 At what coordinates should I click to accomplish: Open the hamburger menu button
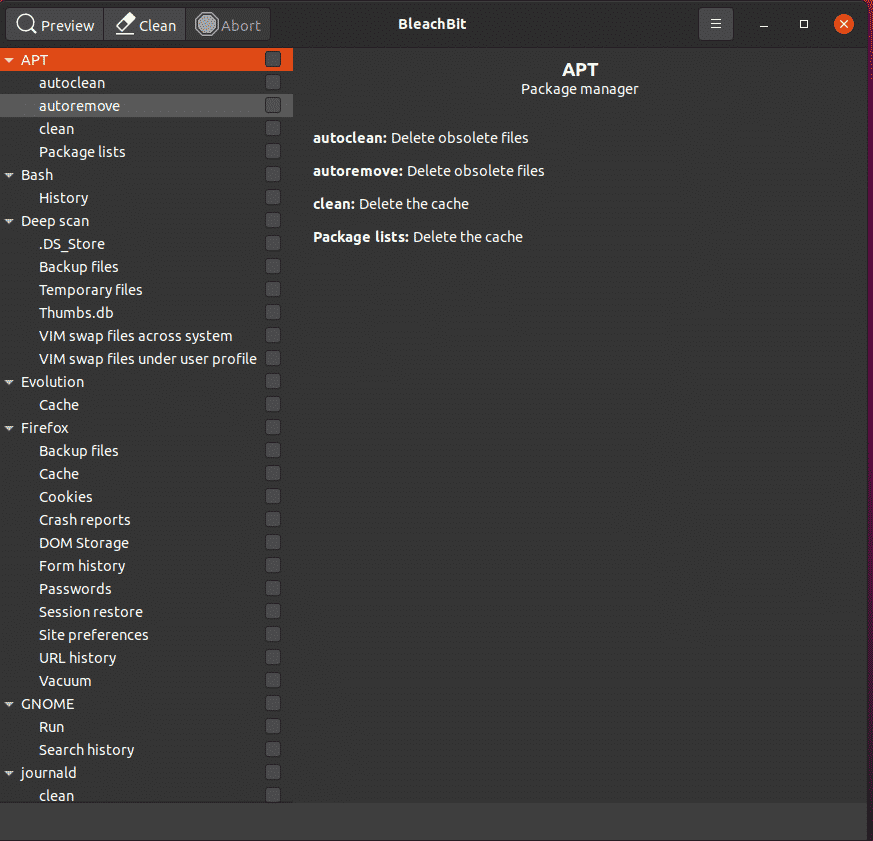715,24
